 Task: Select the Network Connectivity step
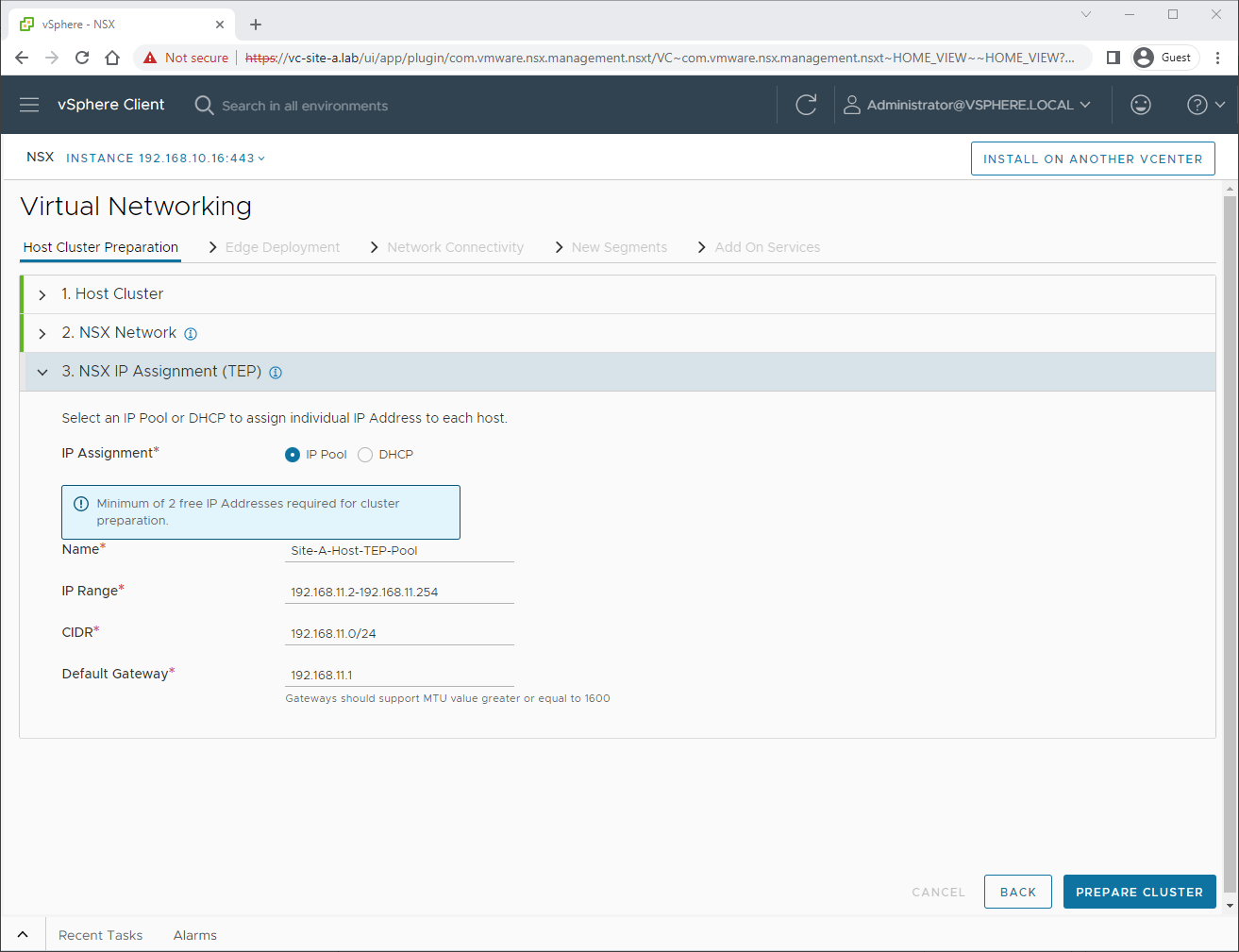coord(455,247)
